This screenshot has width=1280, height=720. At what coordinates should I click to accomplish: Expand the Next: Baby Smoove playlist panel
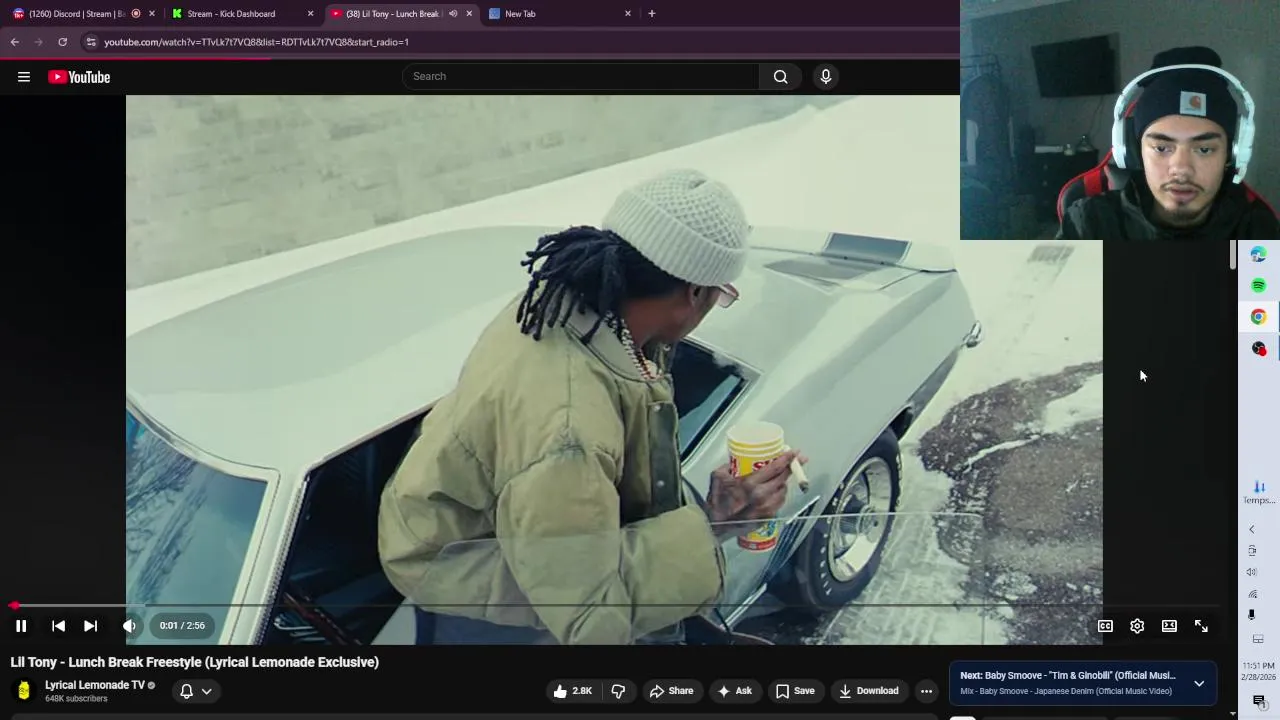[1199, 684]
